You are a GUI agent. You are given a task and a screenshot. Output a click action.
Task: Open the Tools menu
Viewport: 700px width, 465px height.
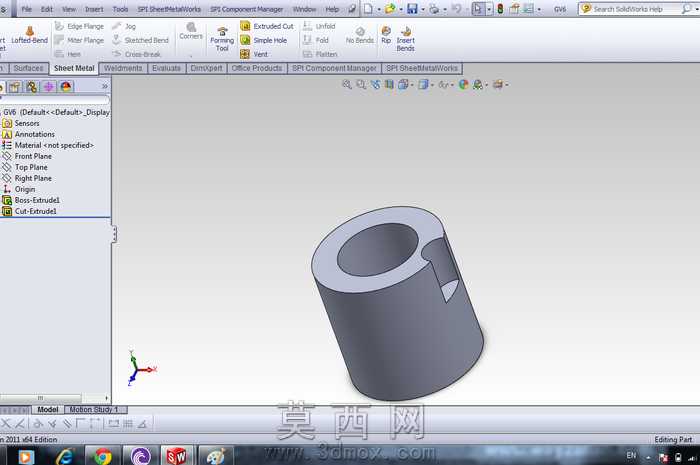pos(120,9)
